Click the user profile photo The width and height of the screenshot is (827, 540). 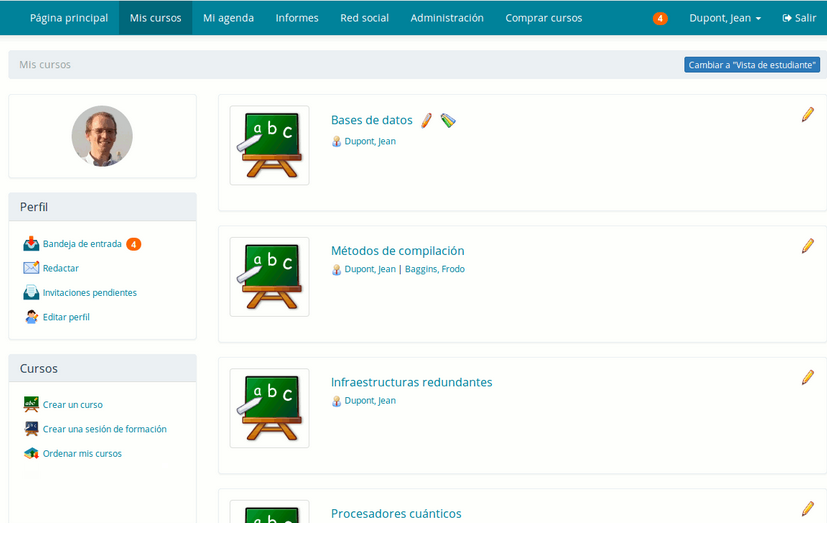click(x=102, y=136)
